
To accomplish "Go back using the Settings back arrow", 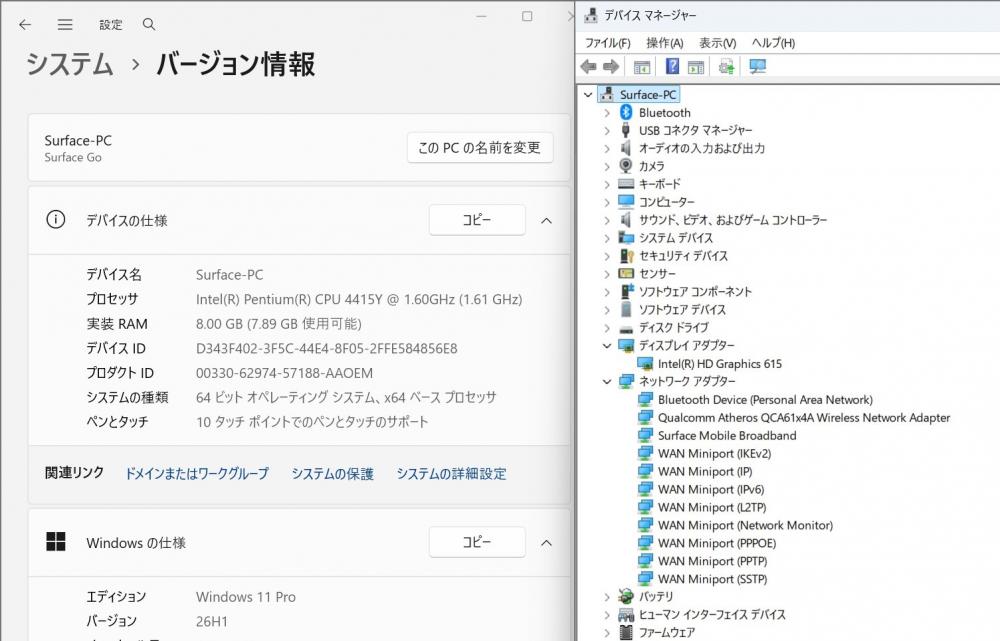I will click(x=25, y=24).
